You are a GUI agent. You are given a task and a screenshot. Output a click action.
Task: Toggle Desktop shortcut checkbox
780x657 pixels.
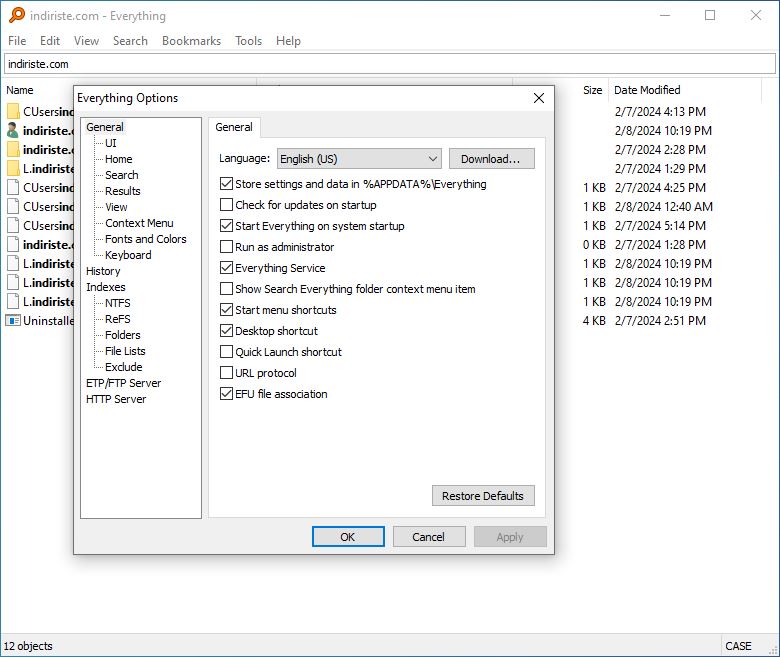click(x=226, y=331)
